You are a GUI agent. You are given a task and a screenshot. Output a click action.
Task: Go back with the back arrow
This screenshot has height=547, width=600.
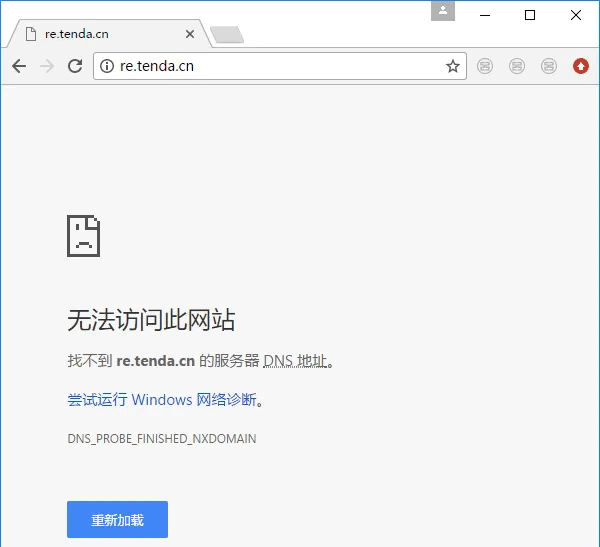pyautogui.click(x=19, y=66)
